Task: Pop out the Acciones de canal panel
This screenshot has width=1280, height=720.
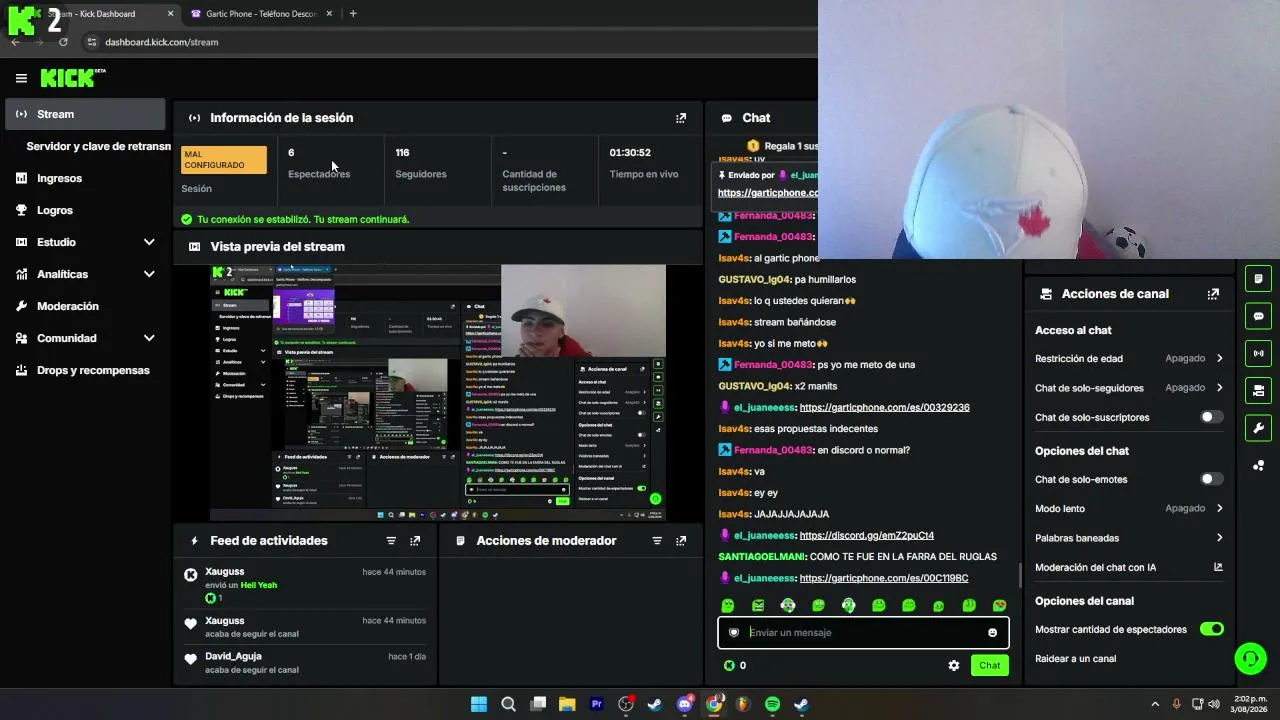Action: (x=1213, y=294)
